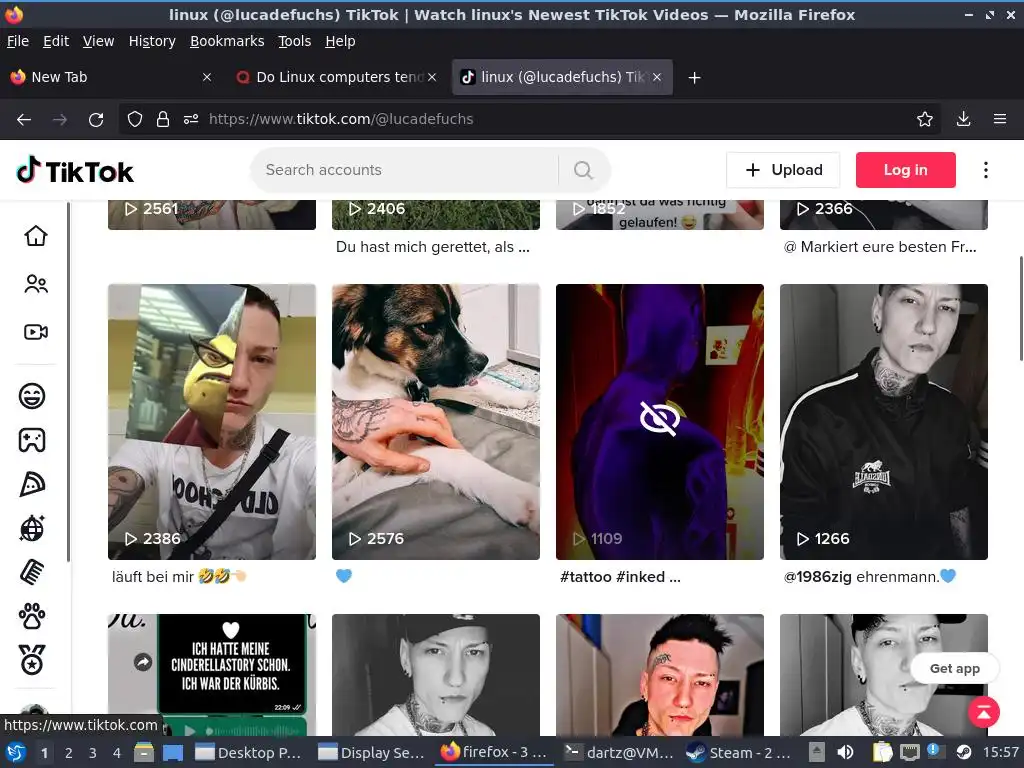Image resolution: width=1024 pixels, height=768 pixels.
Task: Open the dog video with 2576 views
Action: click(x=436, y=421)
